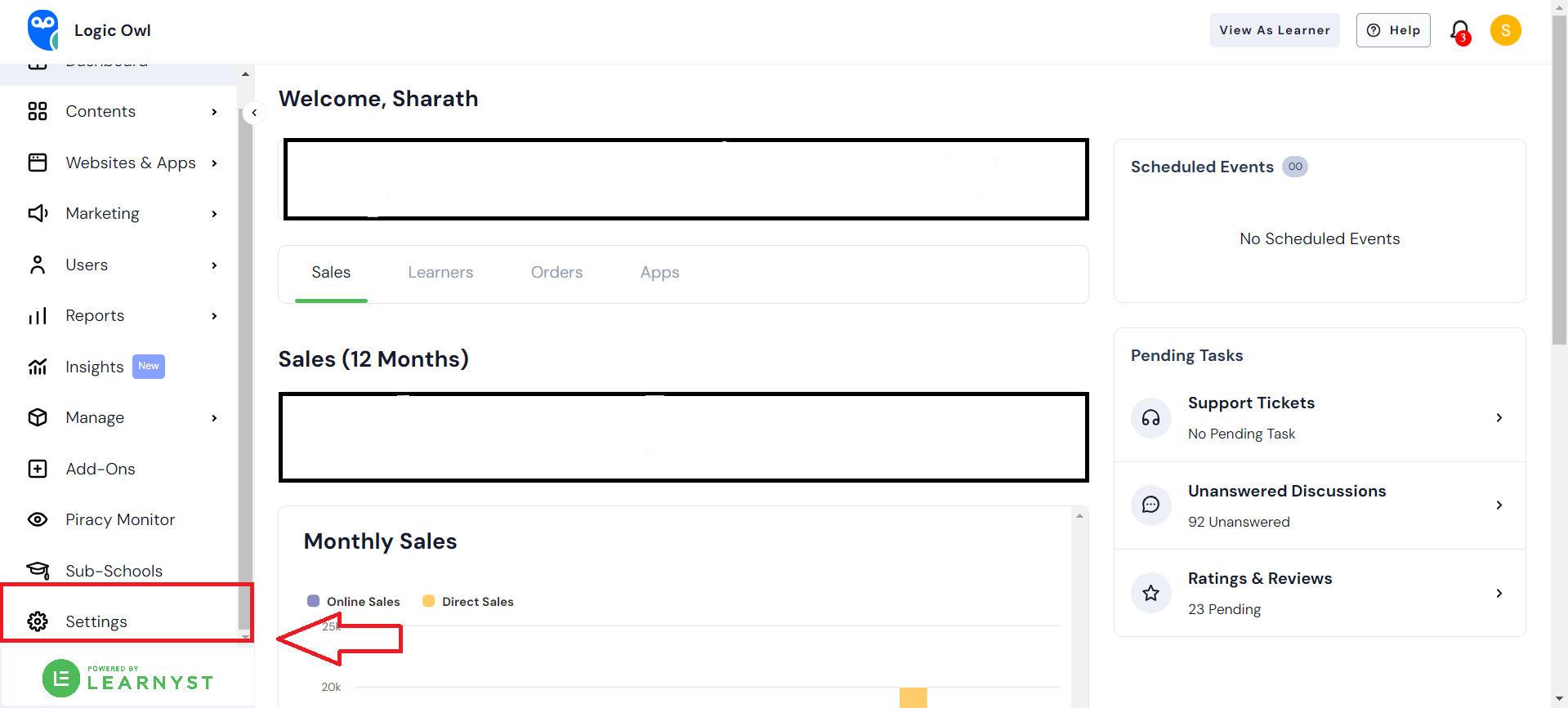
Task: Open Unanswered Discussions via its chevron
Action: click(x=1499, y=505)
